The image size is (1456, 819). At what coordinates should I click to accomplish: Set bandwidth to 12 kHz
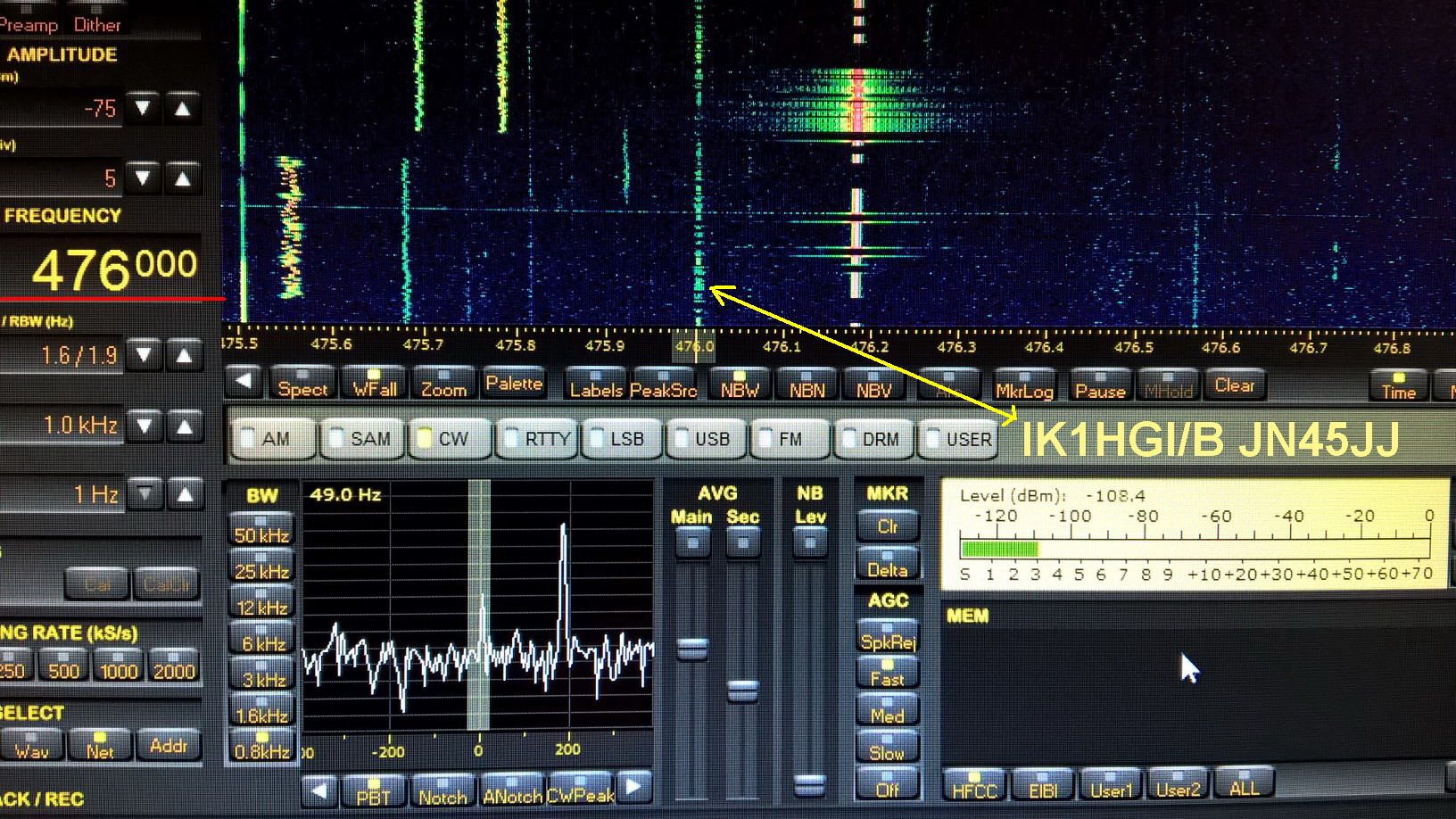click(261, 603)
